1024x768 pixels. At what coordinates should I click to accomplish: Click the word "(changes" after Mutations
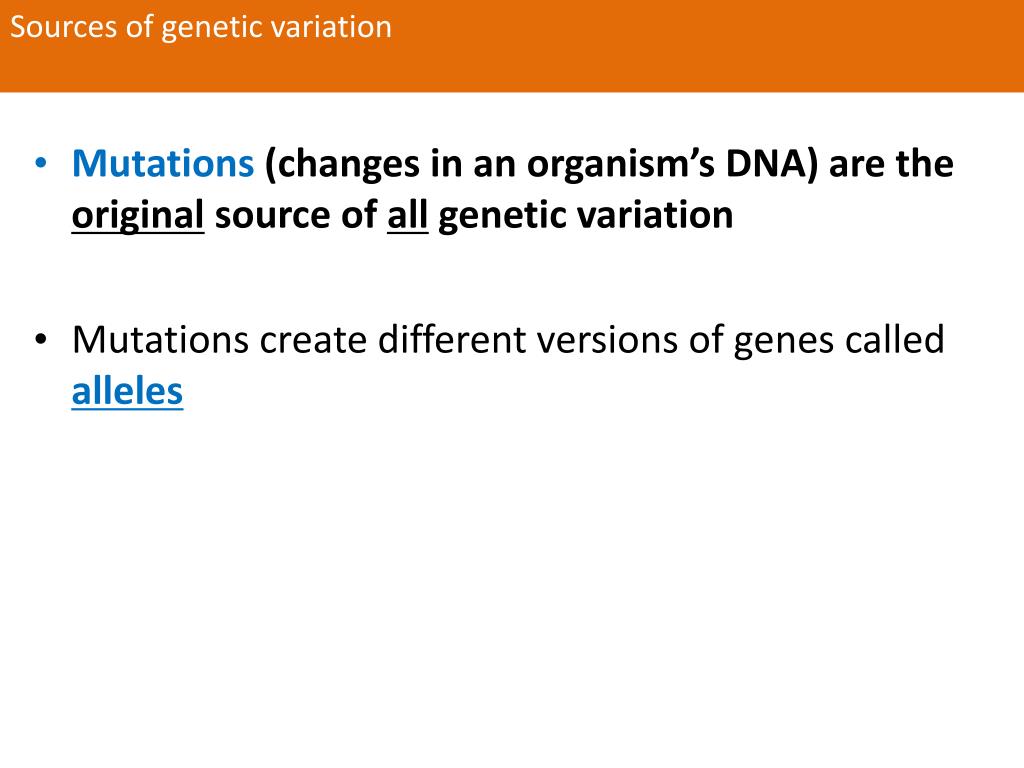click(342, 165)
